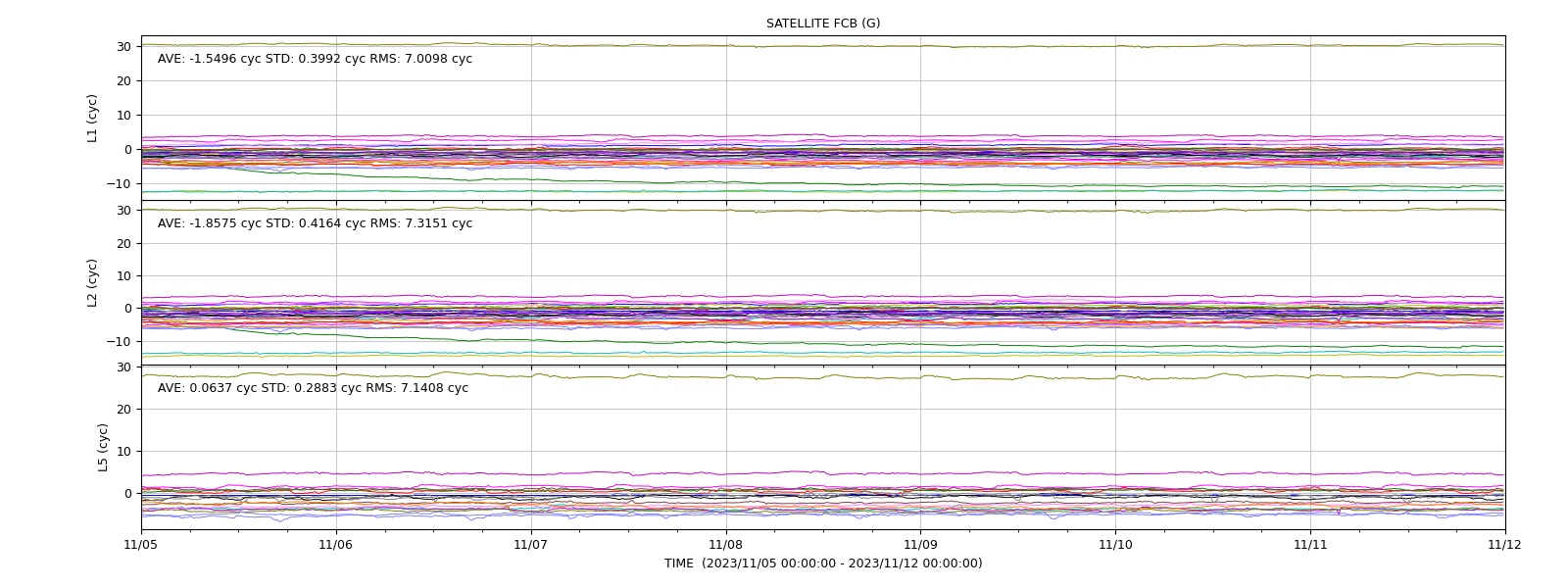Viewport: 1568px width, 588px height.
Task: Click the L2 (cyc) axis label
Action: [x=93, y=283]
